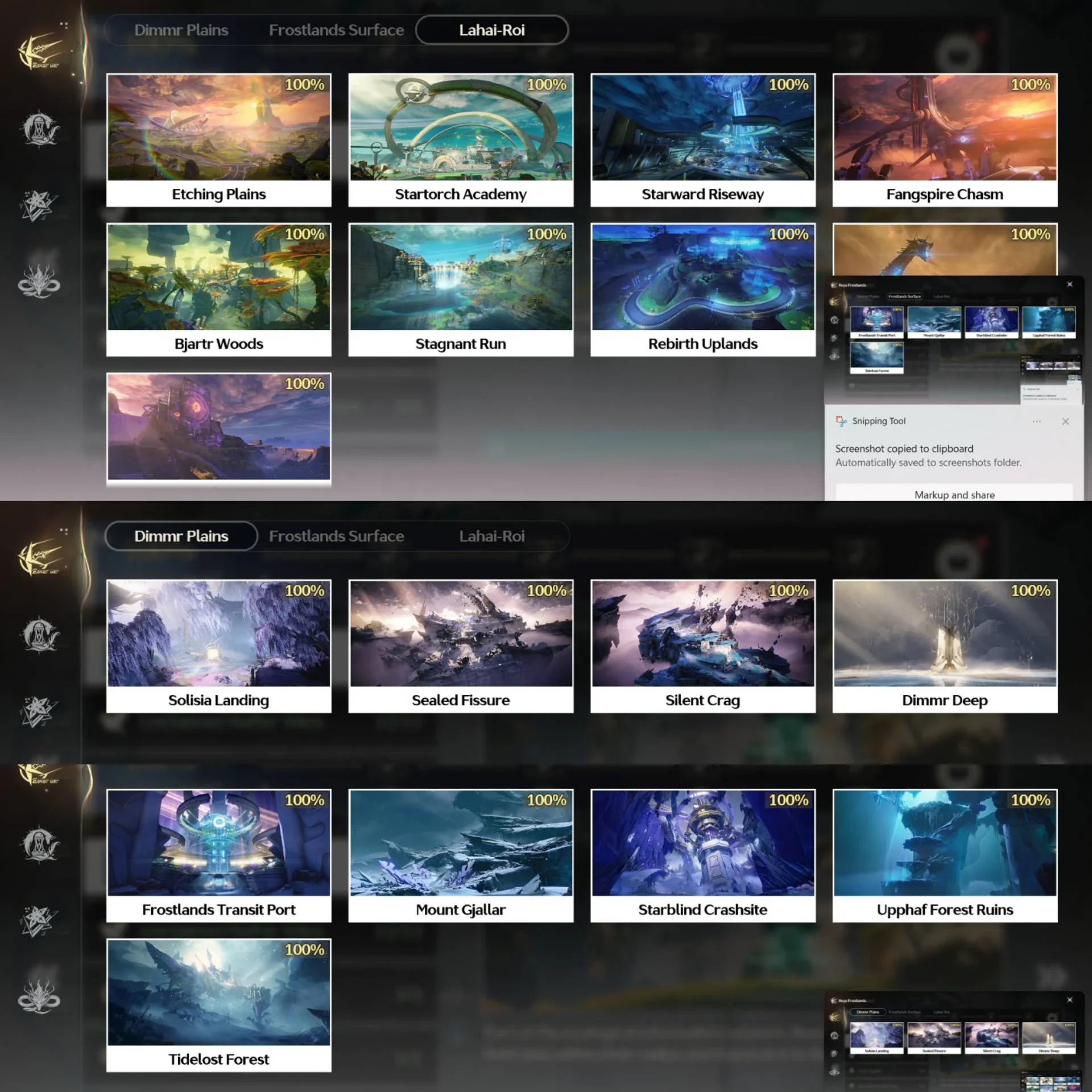This screenshot has width=1092, height=1092.
Task: Click the lotus emblem icon beside Bjartr Woods
Action: (39, 282)
